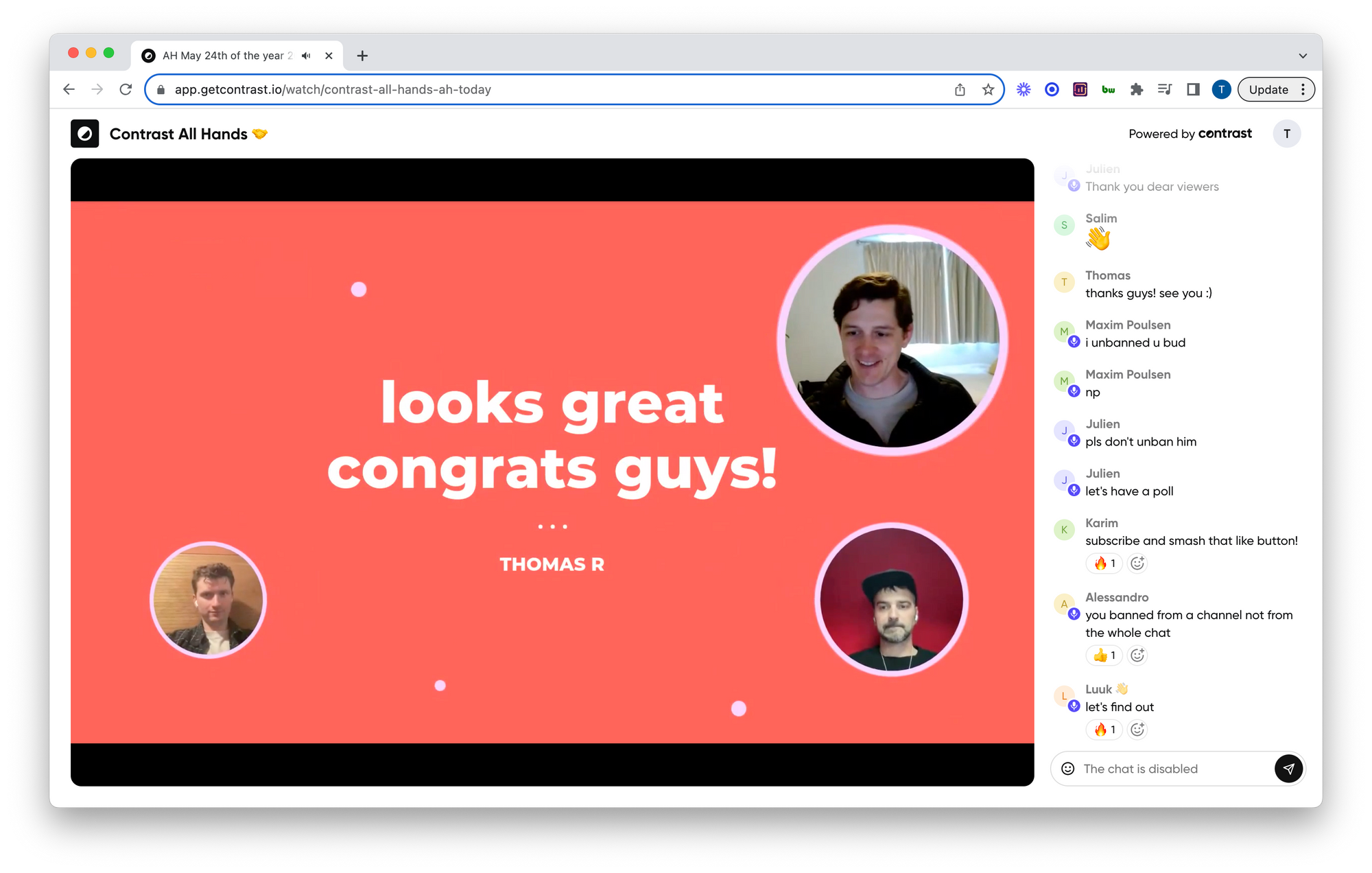Click the bottom-left participant video bubble
The height and width of the screenshot is (873, 1372).
[209, 600]
